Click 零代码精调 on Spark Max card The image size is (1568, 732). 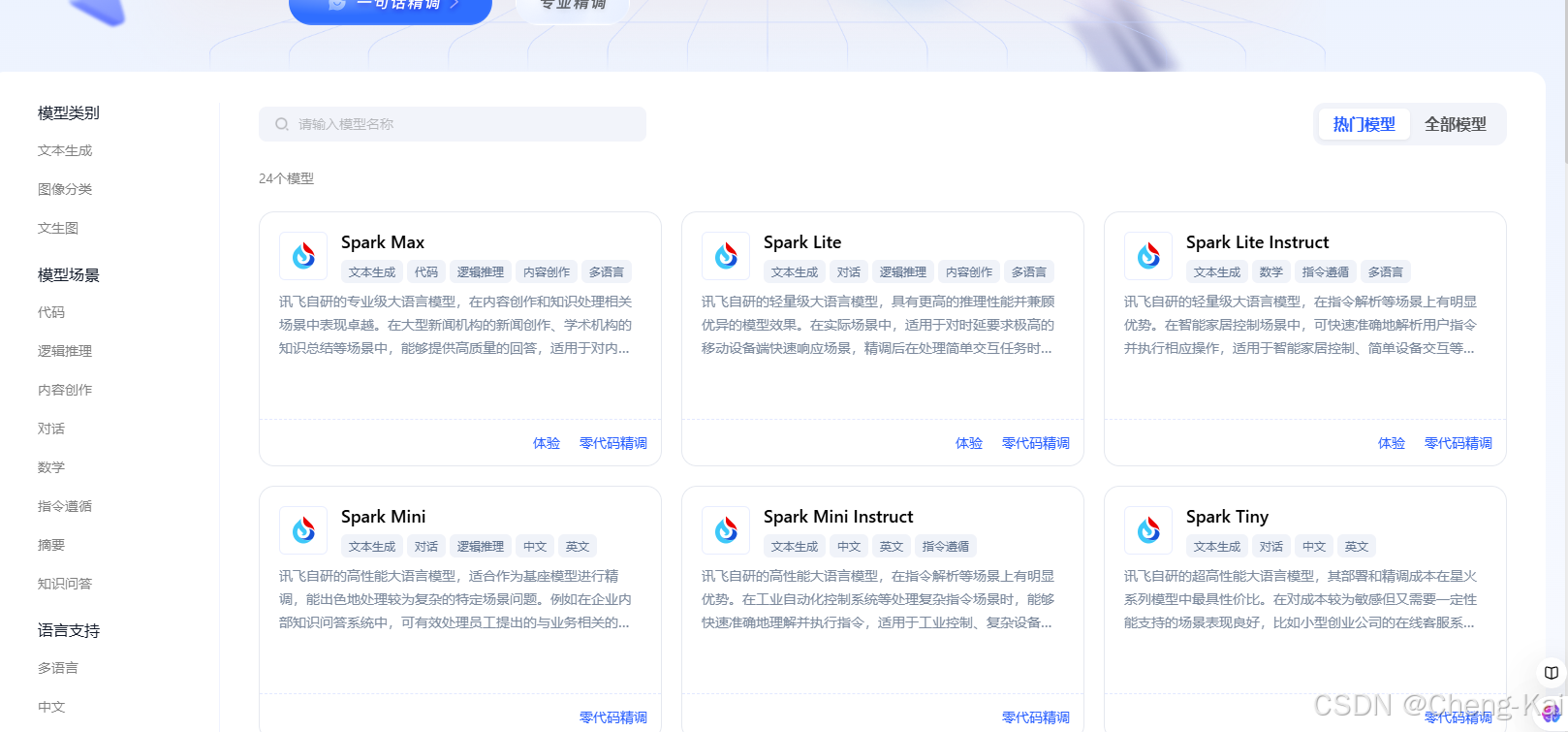pyautogui.click(x=613, y=443)
